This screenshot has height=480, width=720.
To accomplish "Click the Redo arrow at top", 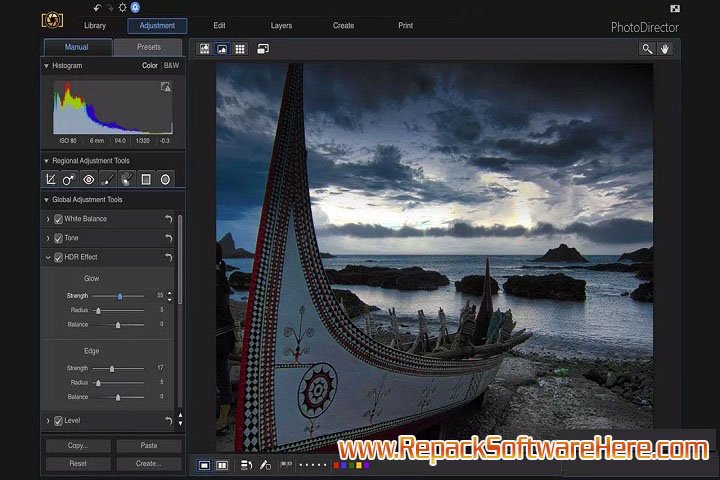I will [110, 8].
